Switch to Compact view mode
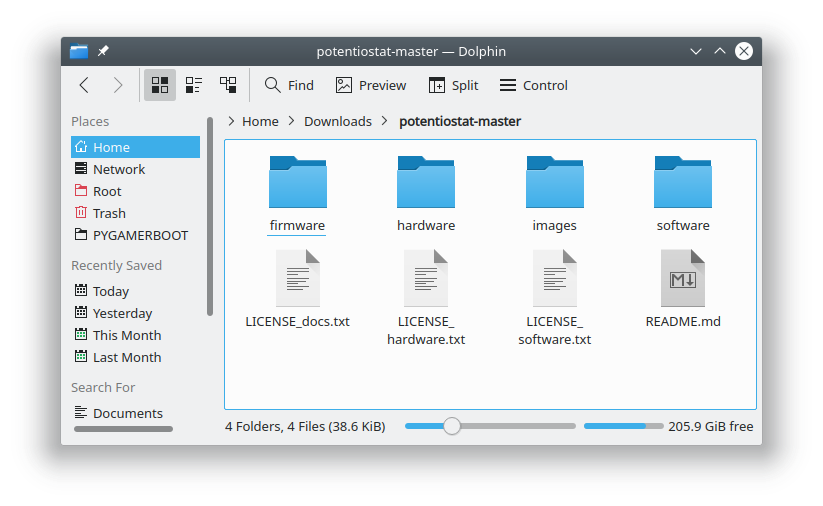823x506 pixels. 194,85
